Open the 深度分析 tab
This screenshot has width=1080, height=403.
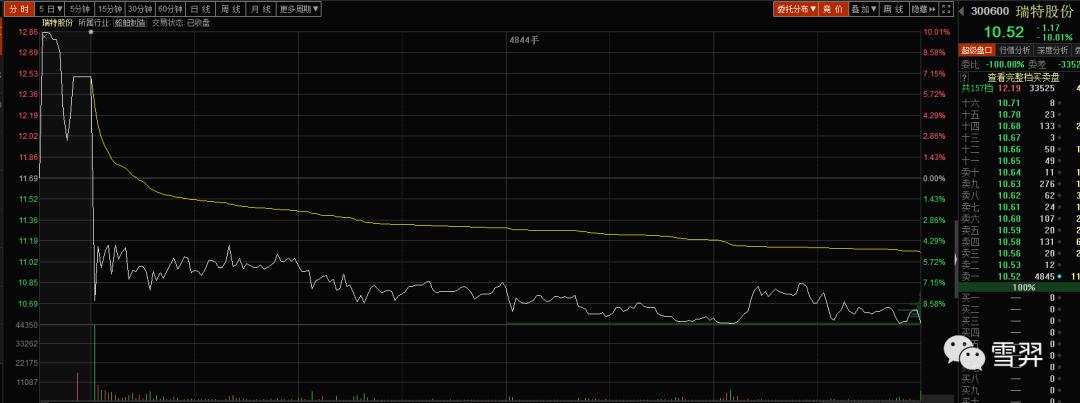pos(1052,50)
